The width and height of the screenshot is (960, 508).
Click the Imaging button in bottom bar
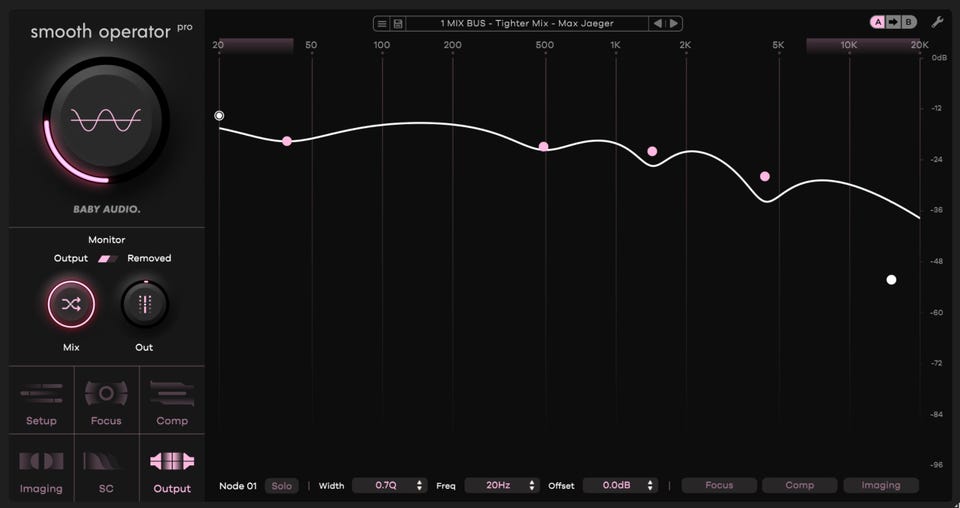(x=881, y=485)
